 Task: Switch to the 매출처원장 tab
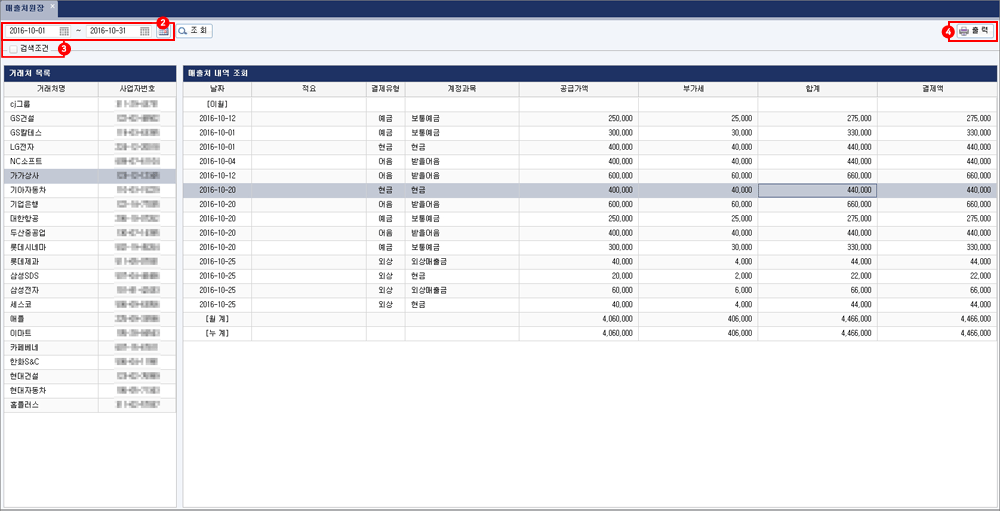[x=24, y=7]
